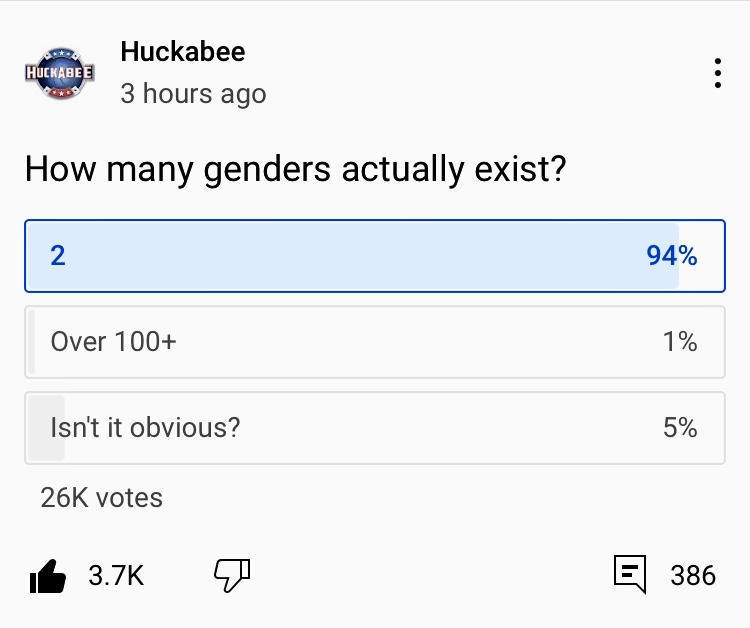Screen dimensions: 750x628
Task: Click the "26K votes" label
Action: click(101, 497)
